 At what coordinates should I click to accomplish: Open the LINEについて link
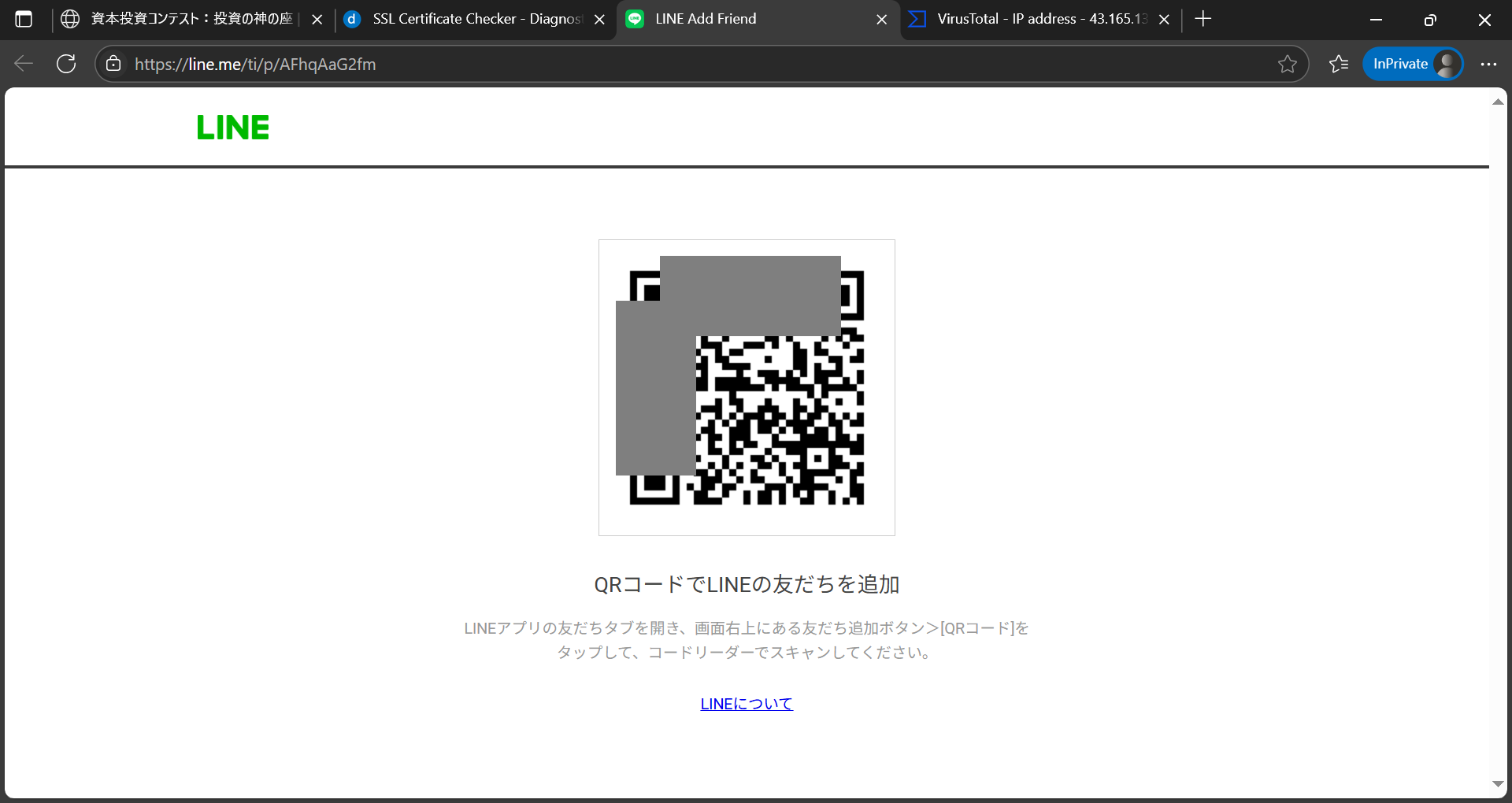click(x=747, y=704)
